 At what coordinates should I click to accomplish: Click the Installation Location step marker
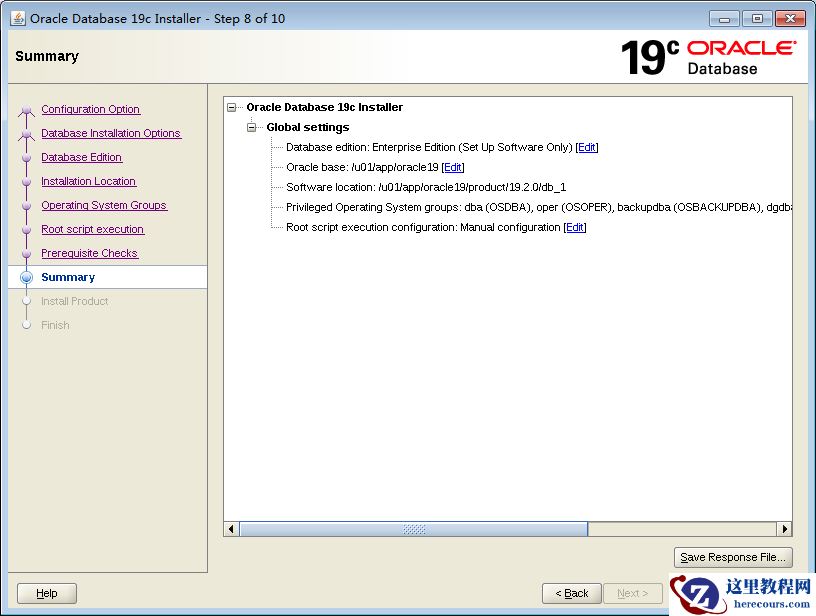pos(27,182)
